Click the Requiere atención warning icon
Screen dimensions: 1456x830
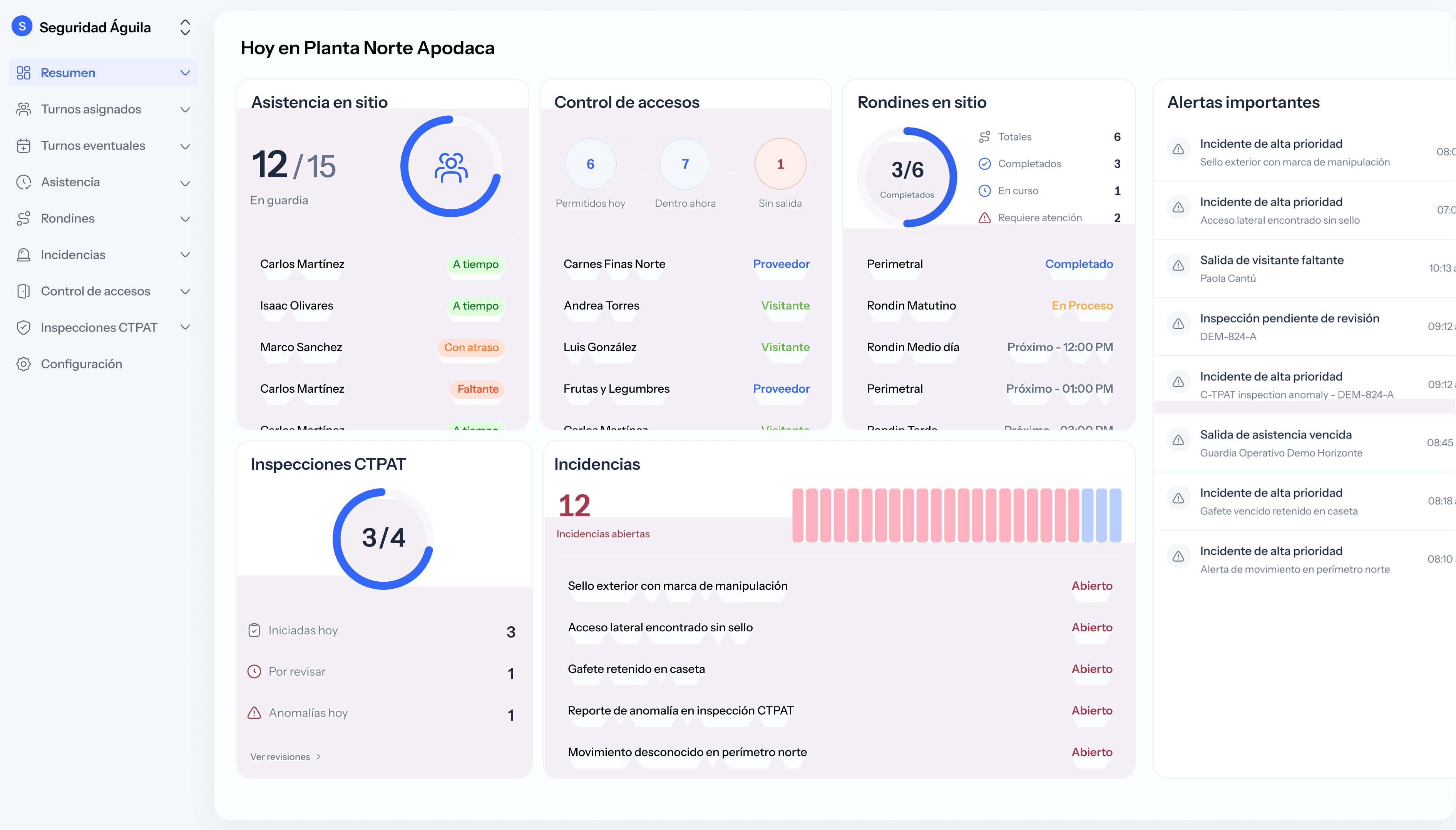tap(984, 218)
